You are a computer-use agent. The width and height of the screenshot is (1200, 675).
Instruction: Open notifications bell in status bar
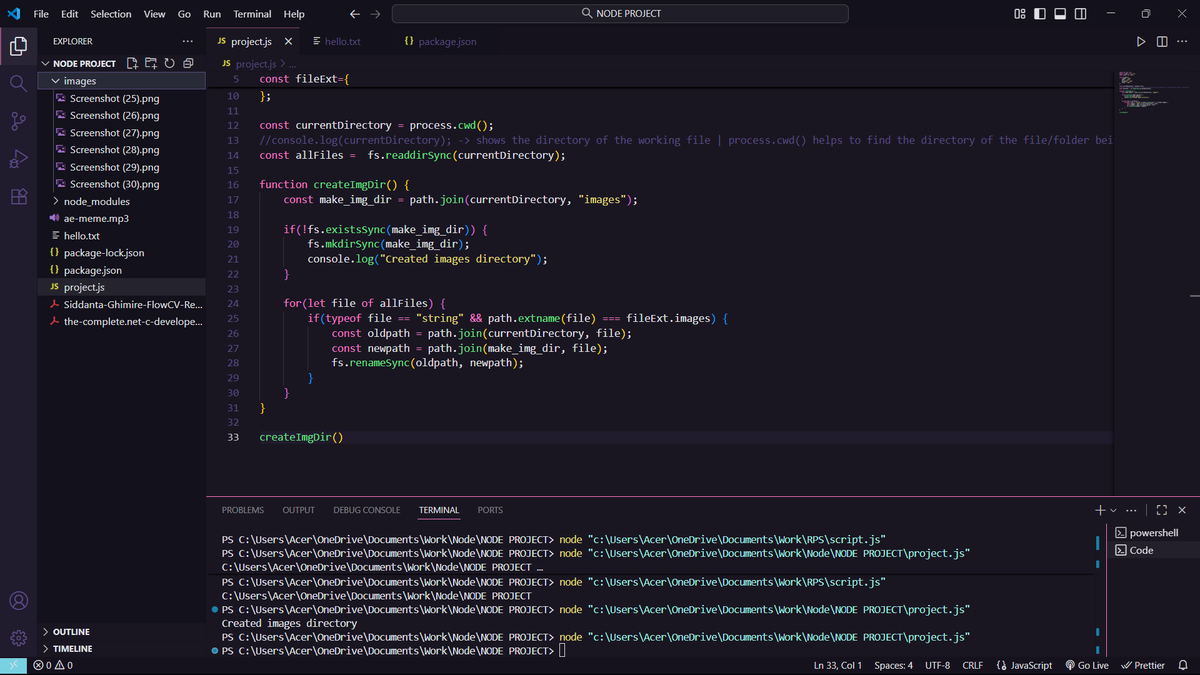click(1183, 665)
